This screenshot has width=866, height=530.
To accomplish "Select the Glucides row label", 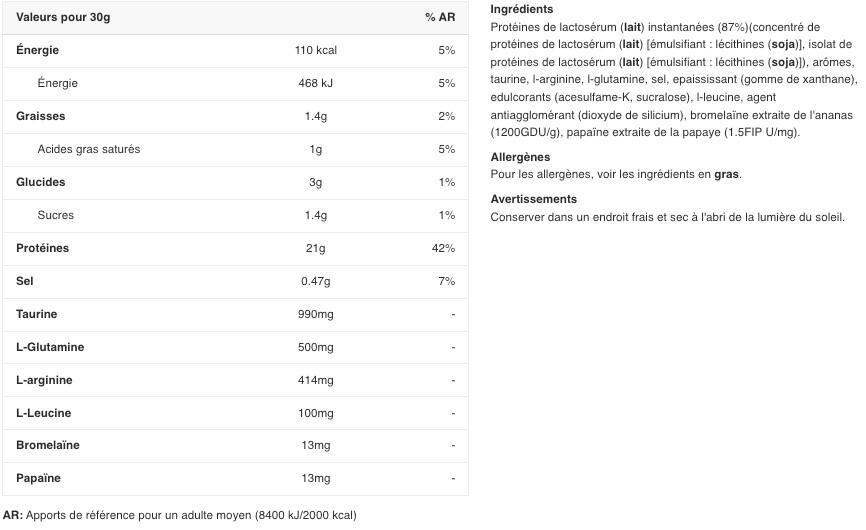I will point(41,182).
